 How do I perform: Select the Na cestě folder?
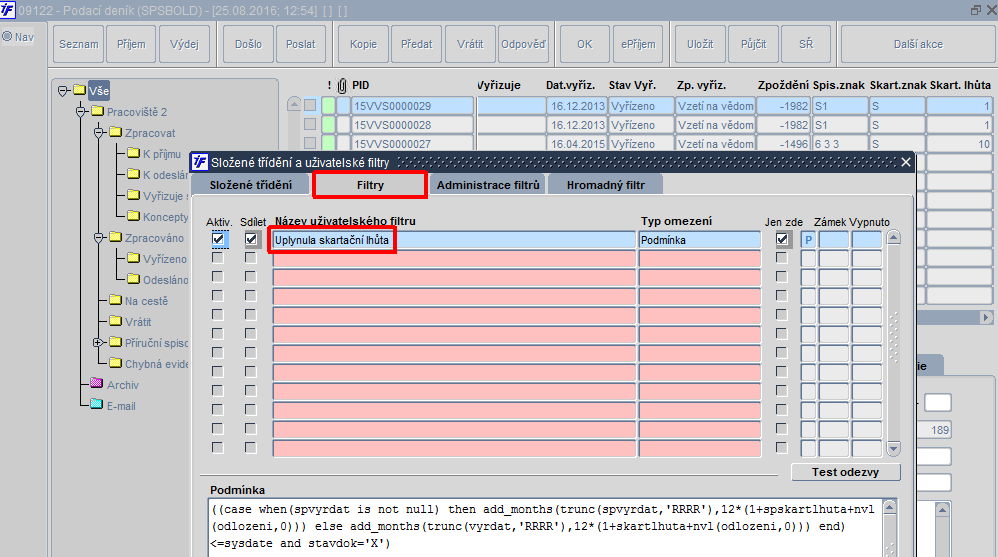click(146, 301)
